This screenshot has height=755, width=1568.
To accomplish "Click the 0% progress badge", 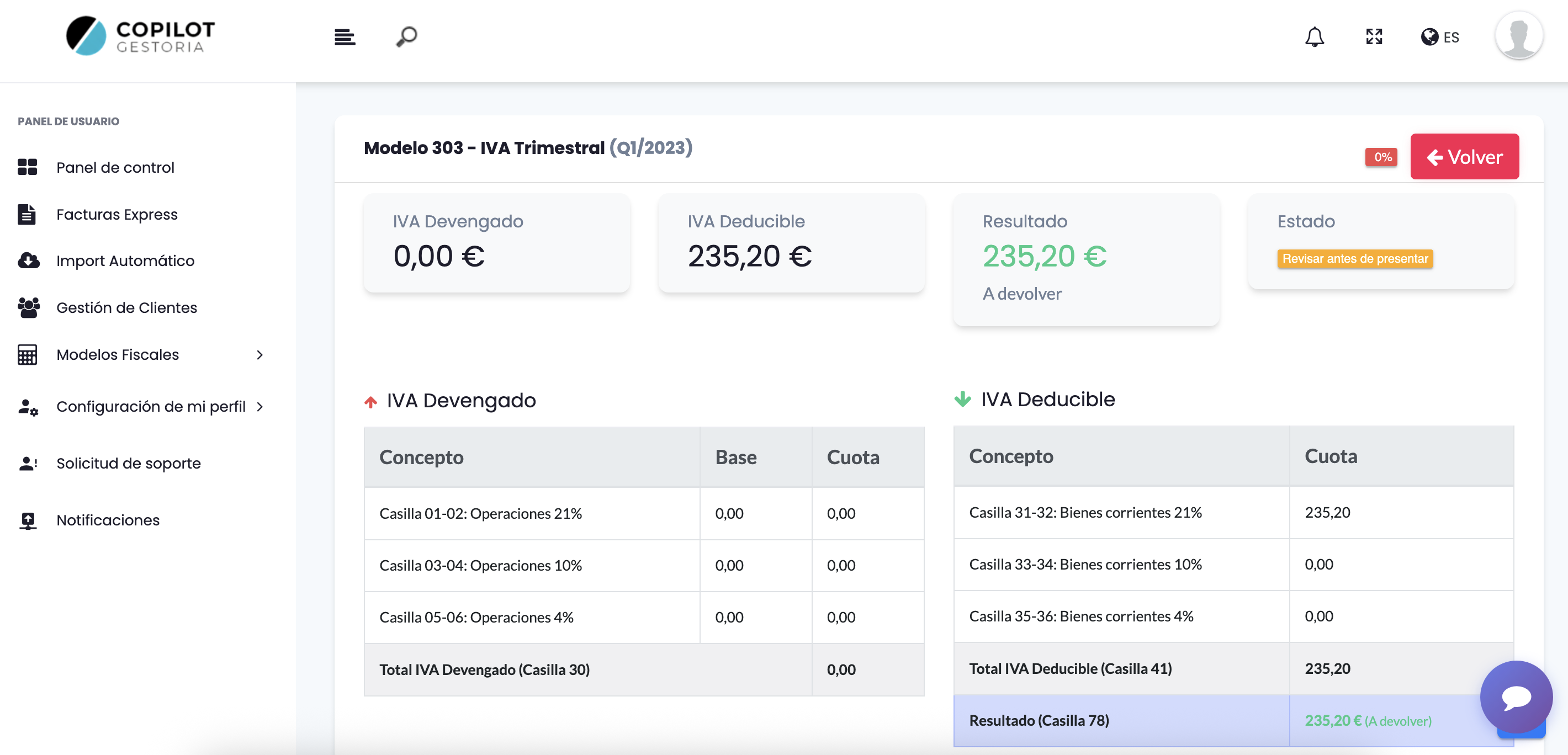I will [1381, 157].
